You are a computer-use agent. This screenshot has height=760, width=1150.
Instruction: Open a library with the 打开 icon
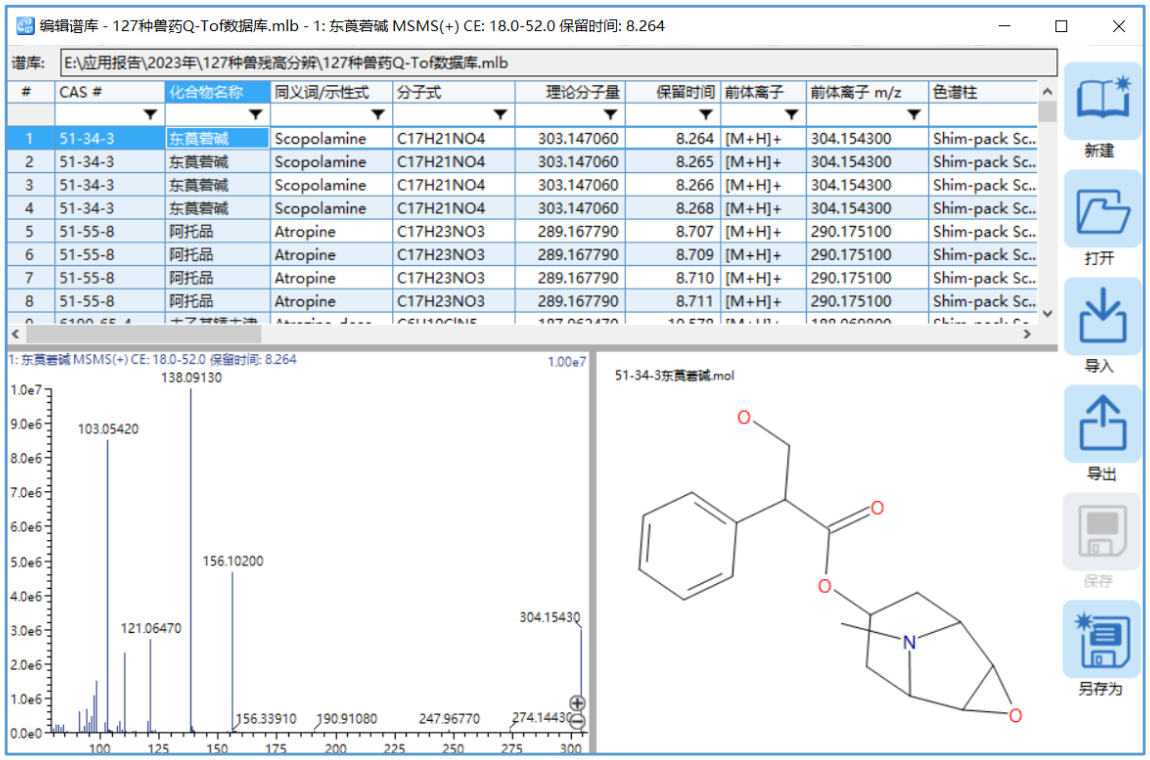tap(1101, 211)
